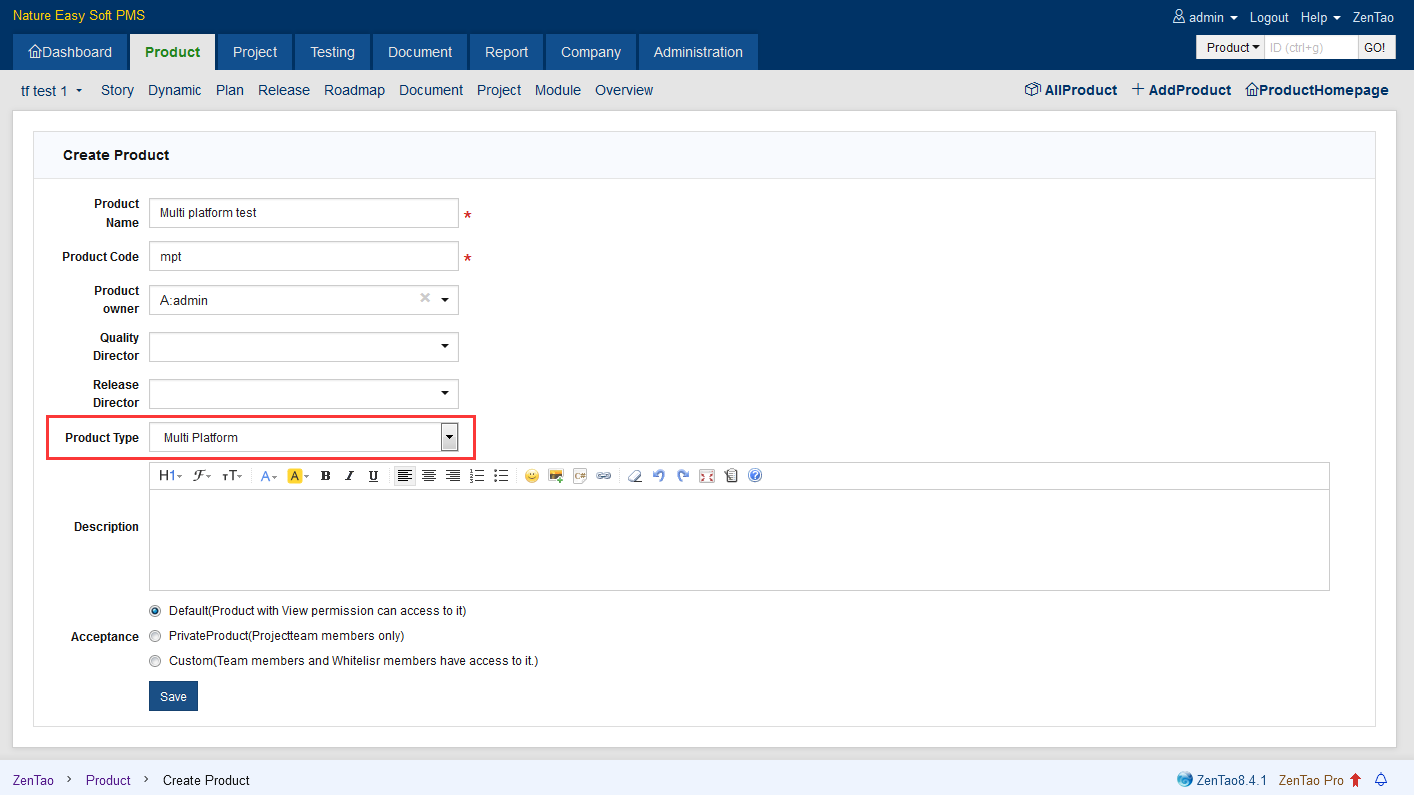Select the PrivateProduct acceptance option
1414x795 pixels.
pyautogui.click(x=155, y=636)
